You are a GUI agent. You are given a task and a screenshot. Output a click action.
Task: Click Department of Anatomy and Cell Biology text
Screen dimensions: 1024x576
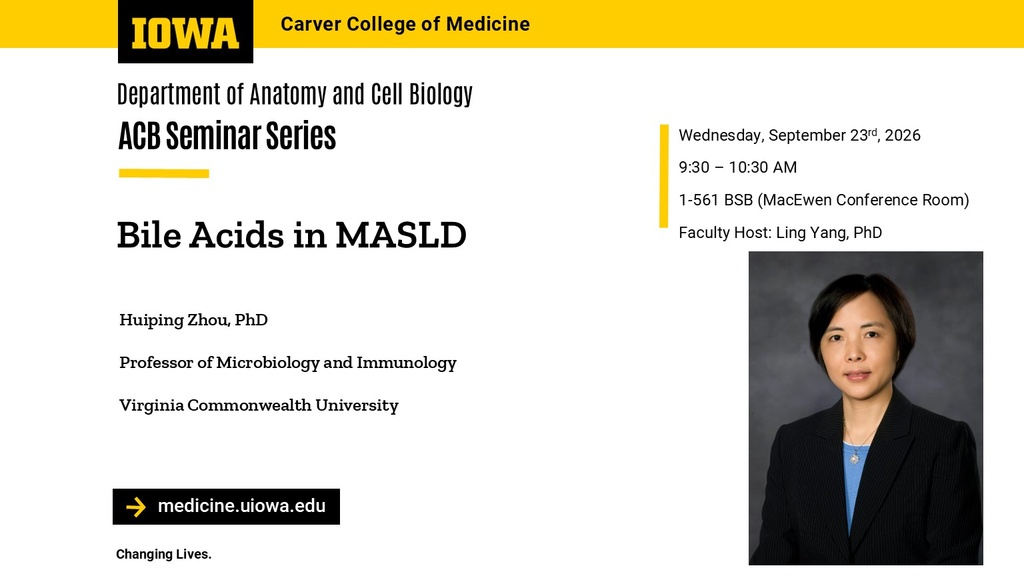295,94
